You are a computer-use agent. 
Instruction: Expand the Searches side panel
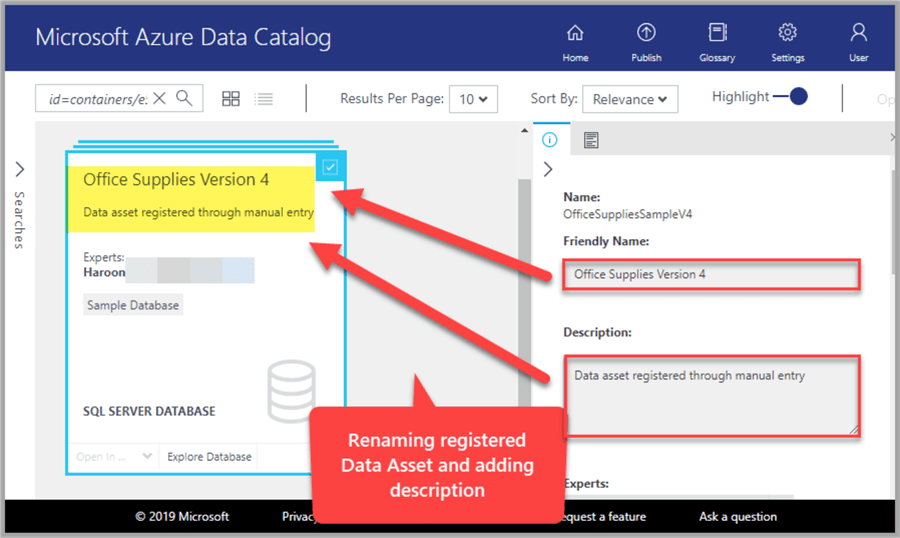click(20, 169)
